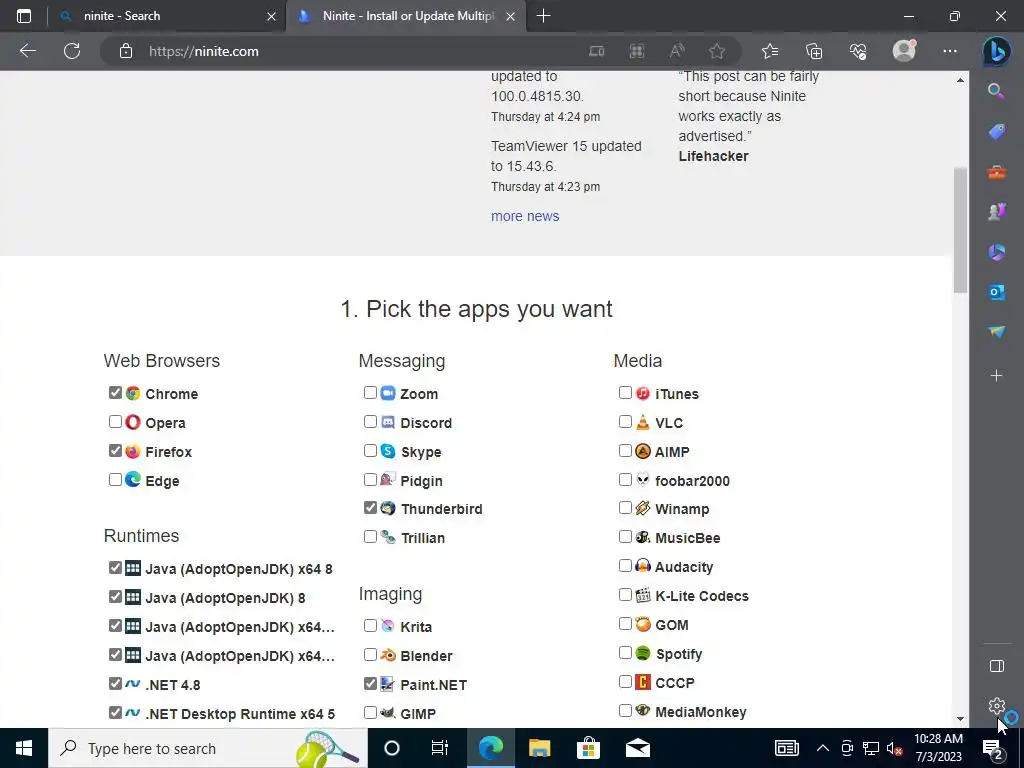
Task: Open sidebar Tools briefcase icon
Action: pos(997,172)
